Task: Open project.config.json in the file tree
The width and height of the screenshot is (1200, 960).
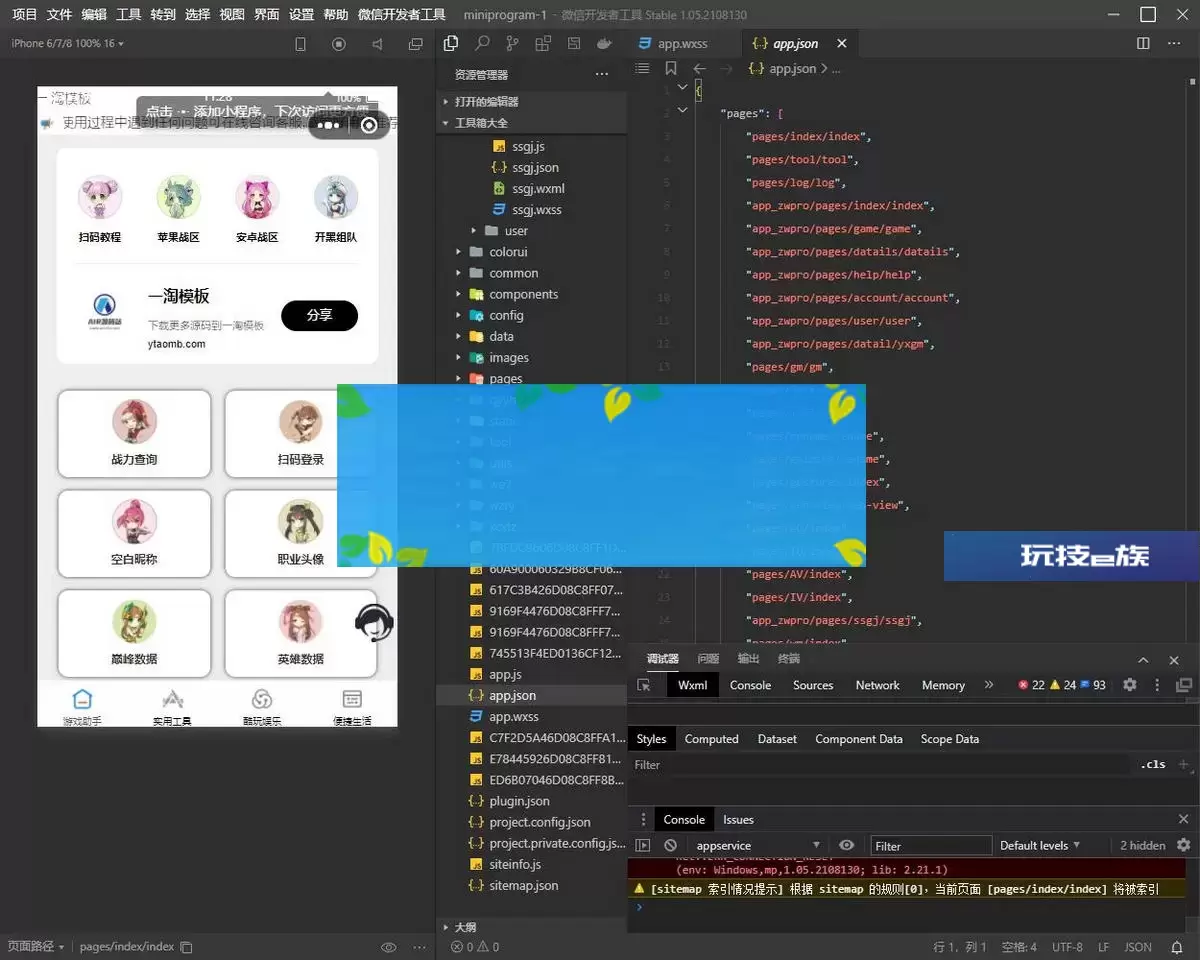Action: (x=531, y=822)
